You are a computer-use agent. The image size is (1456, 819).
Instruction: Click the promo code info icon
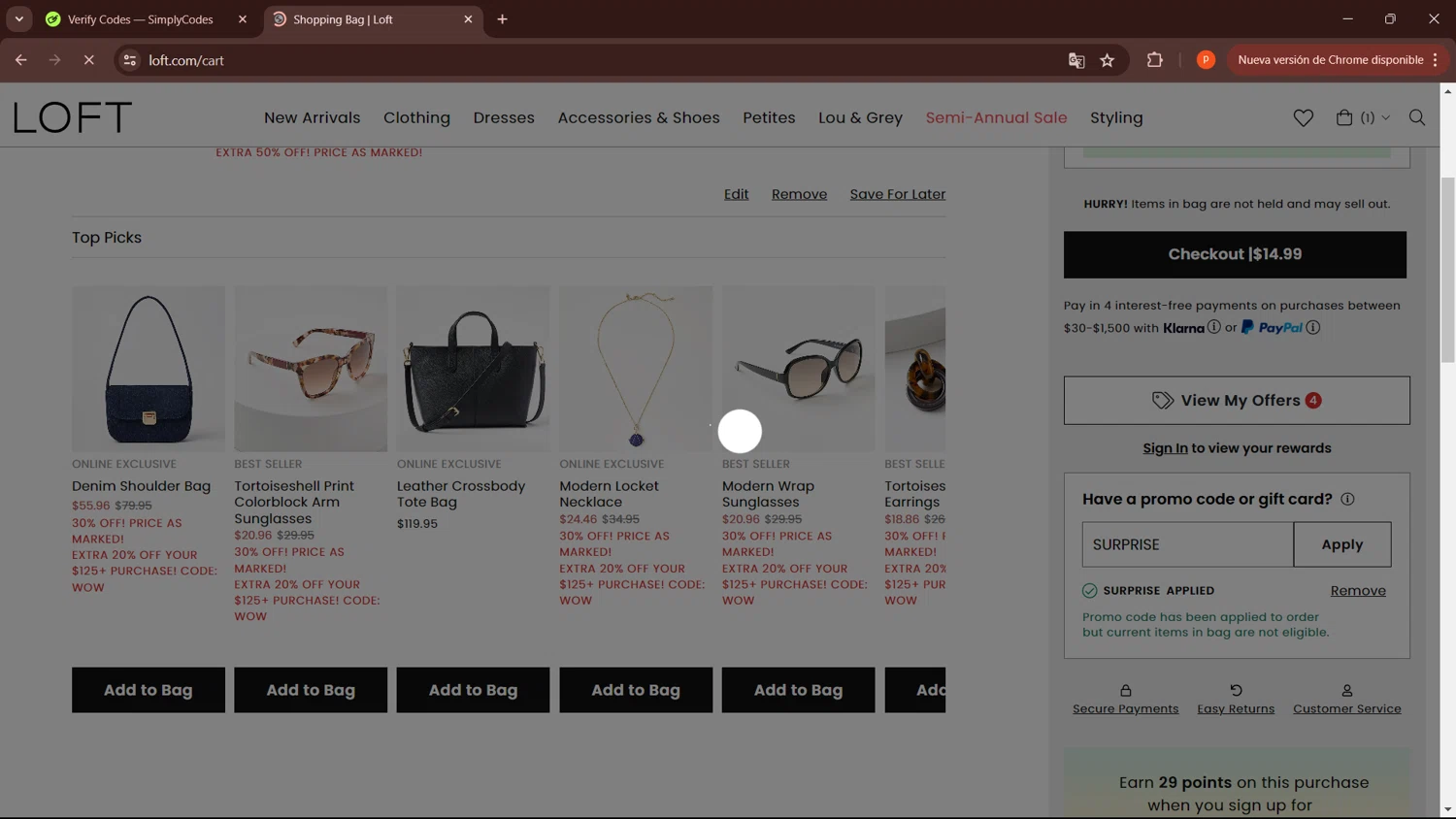click(x=1347, y=499)
